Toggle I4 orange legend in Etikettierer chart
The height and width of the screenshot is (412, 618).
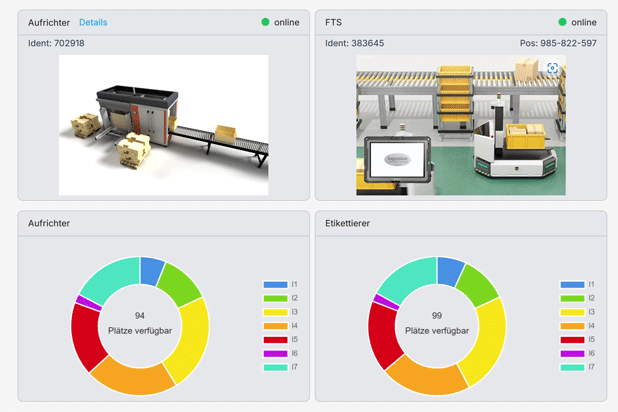click(574, 326)
